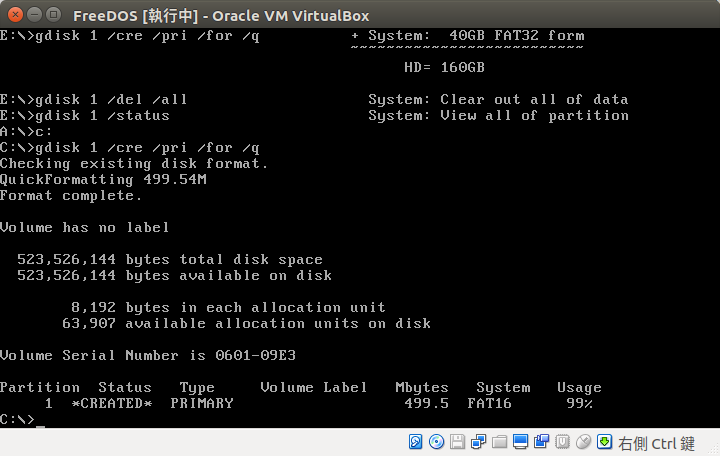Click the 'System' column header in partition table
The height and width of the screenshot is (456, 720).
(503, 388)
